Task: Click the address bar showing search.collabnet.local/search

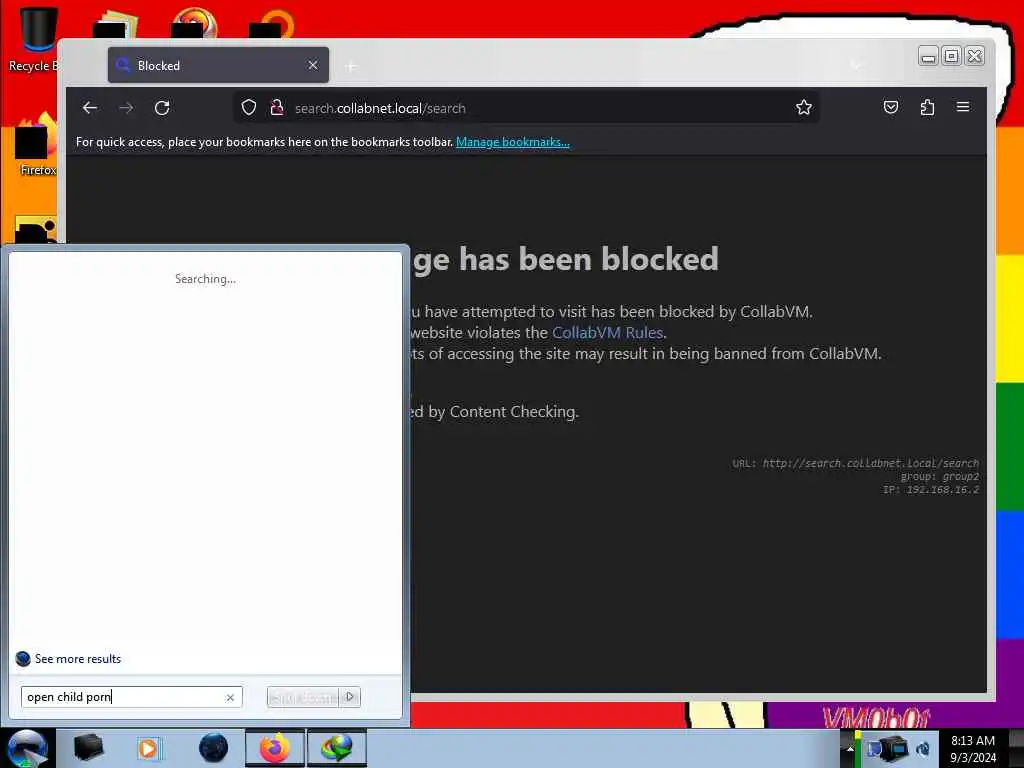Action: [x=526, y=108]
